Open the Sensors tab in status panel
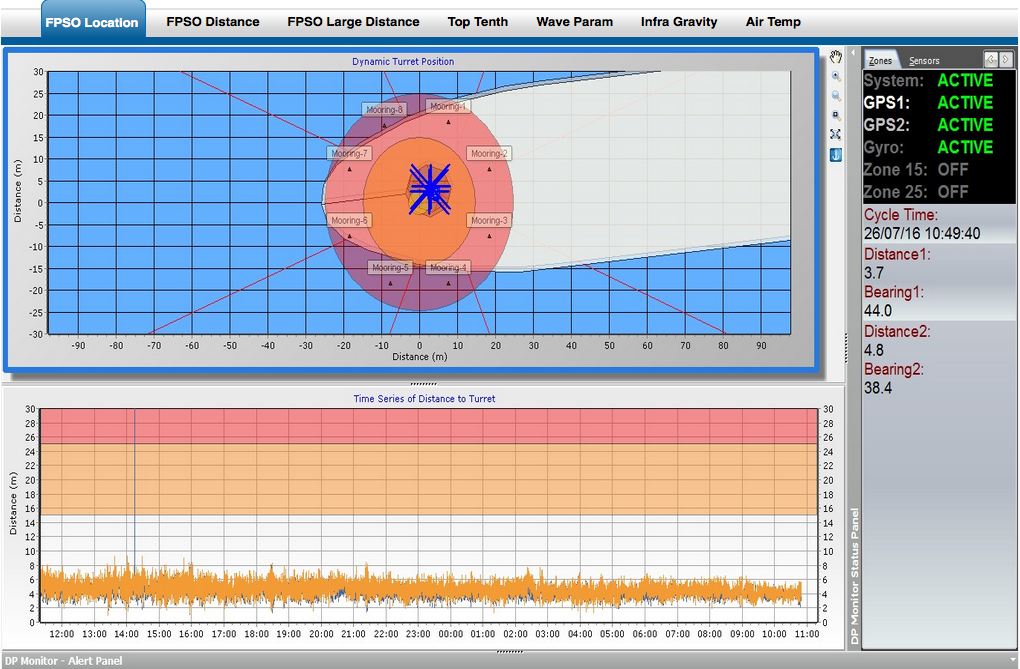Viewport: 1020px width, 669px height. click(924, 61)
